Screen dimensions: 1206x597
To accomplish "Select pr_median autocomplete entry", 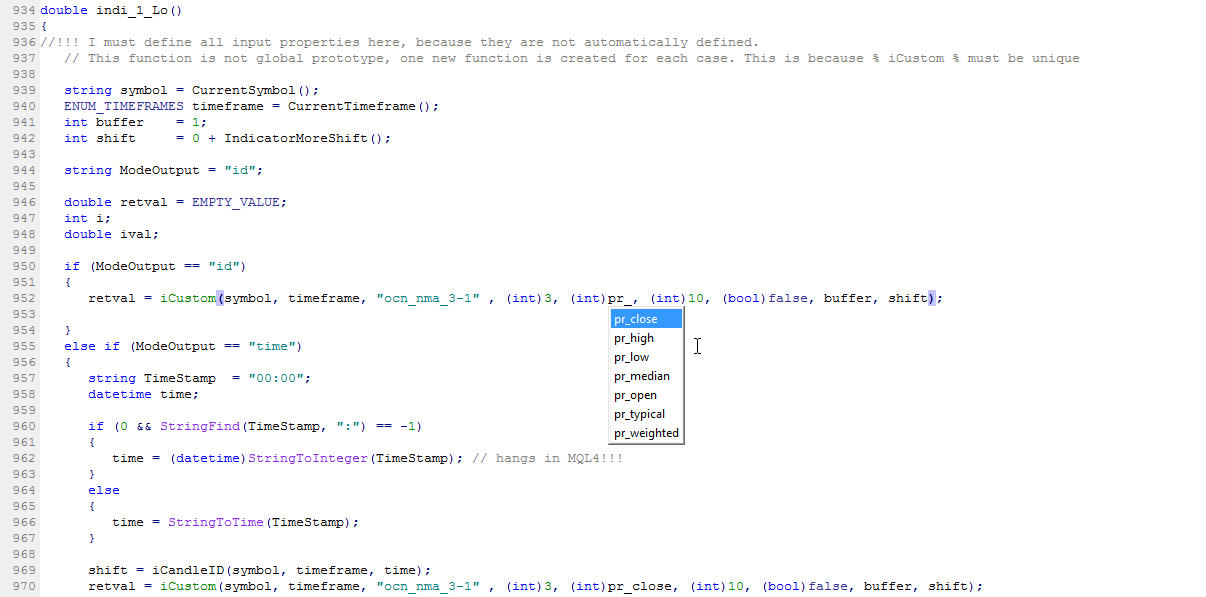I will [646, 376].
